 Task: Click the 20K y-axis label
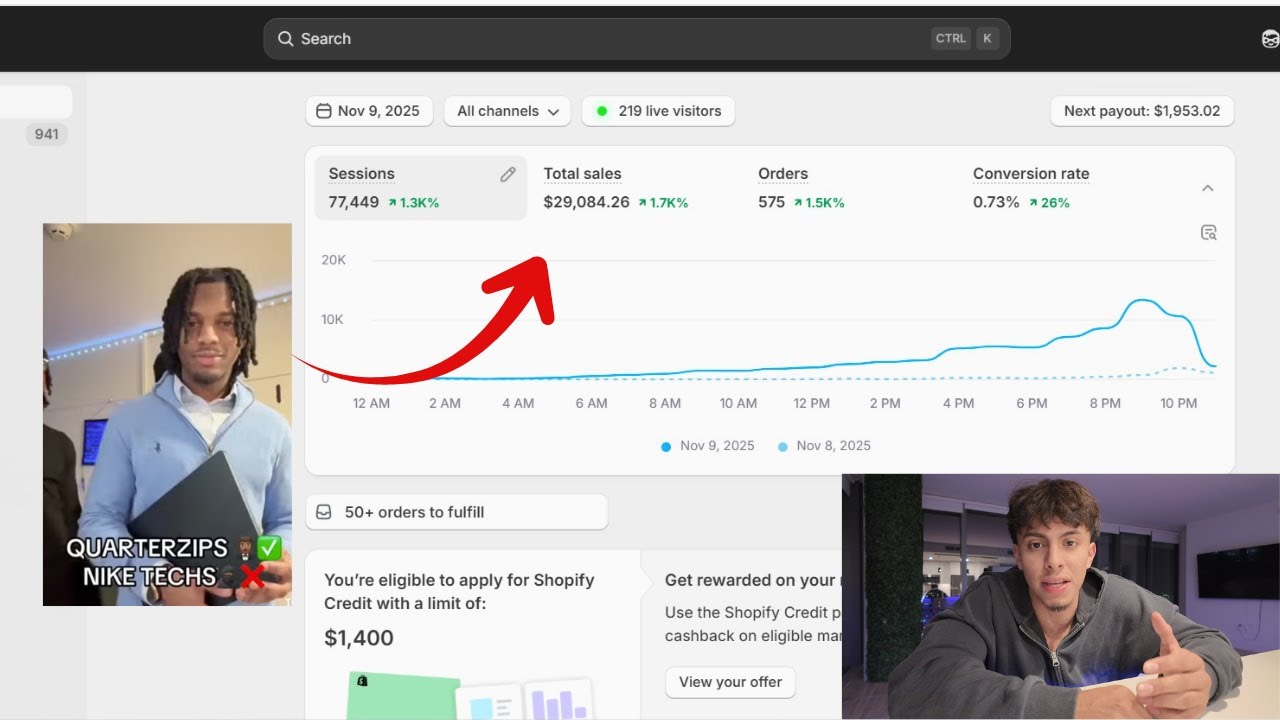click(x=333, y=260)
